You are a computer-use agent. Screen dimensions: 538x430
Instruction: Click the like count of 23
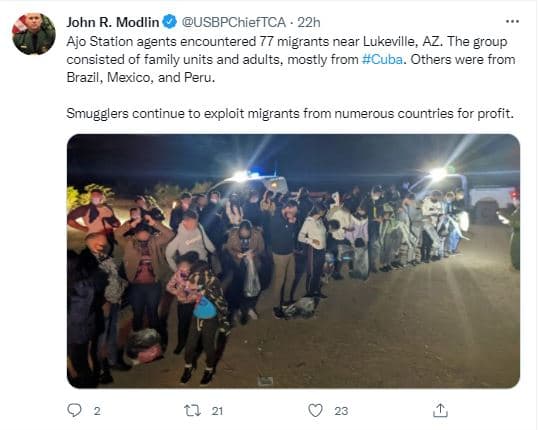(x=341, y=411)
